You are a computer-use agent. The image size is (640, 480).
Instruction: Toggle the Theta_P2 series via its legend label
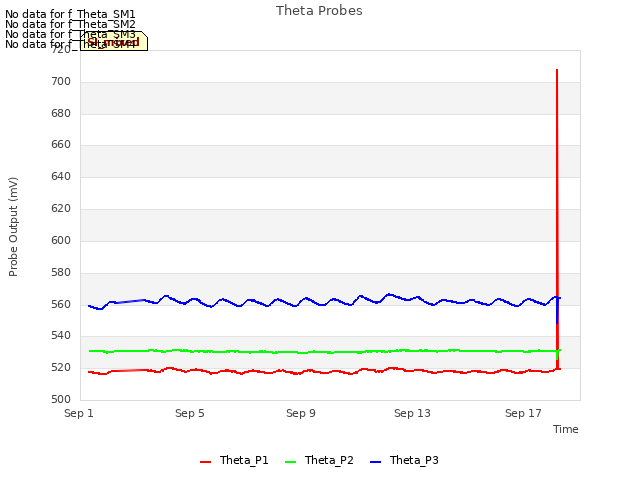(329, 460)
